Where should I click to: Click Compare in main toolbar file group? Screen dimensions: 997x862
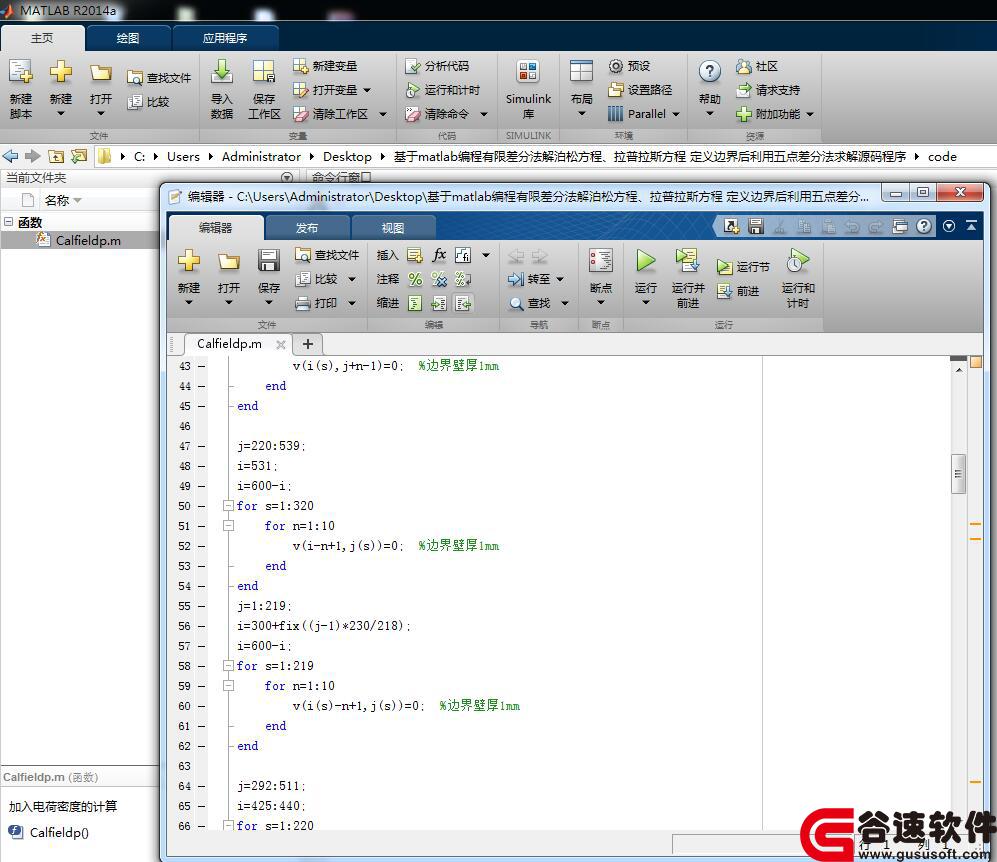point(148,102)
